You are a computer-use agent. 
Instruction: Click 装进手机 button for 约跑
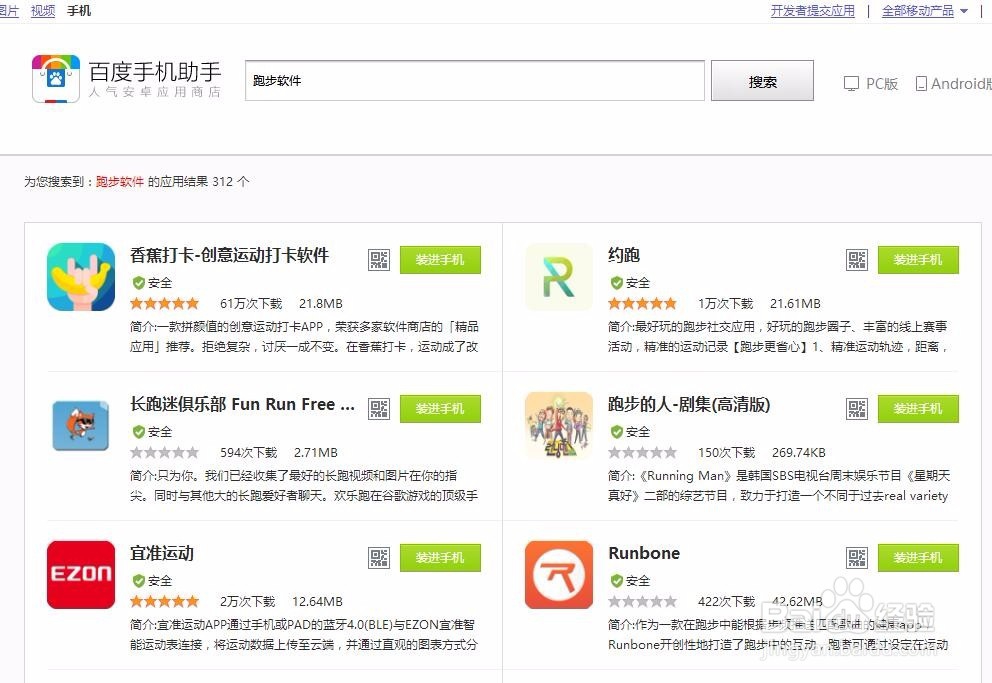(x=918, y=260)
